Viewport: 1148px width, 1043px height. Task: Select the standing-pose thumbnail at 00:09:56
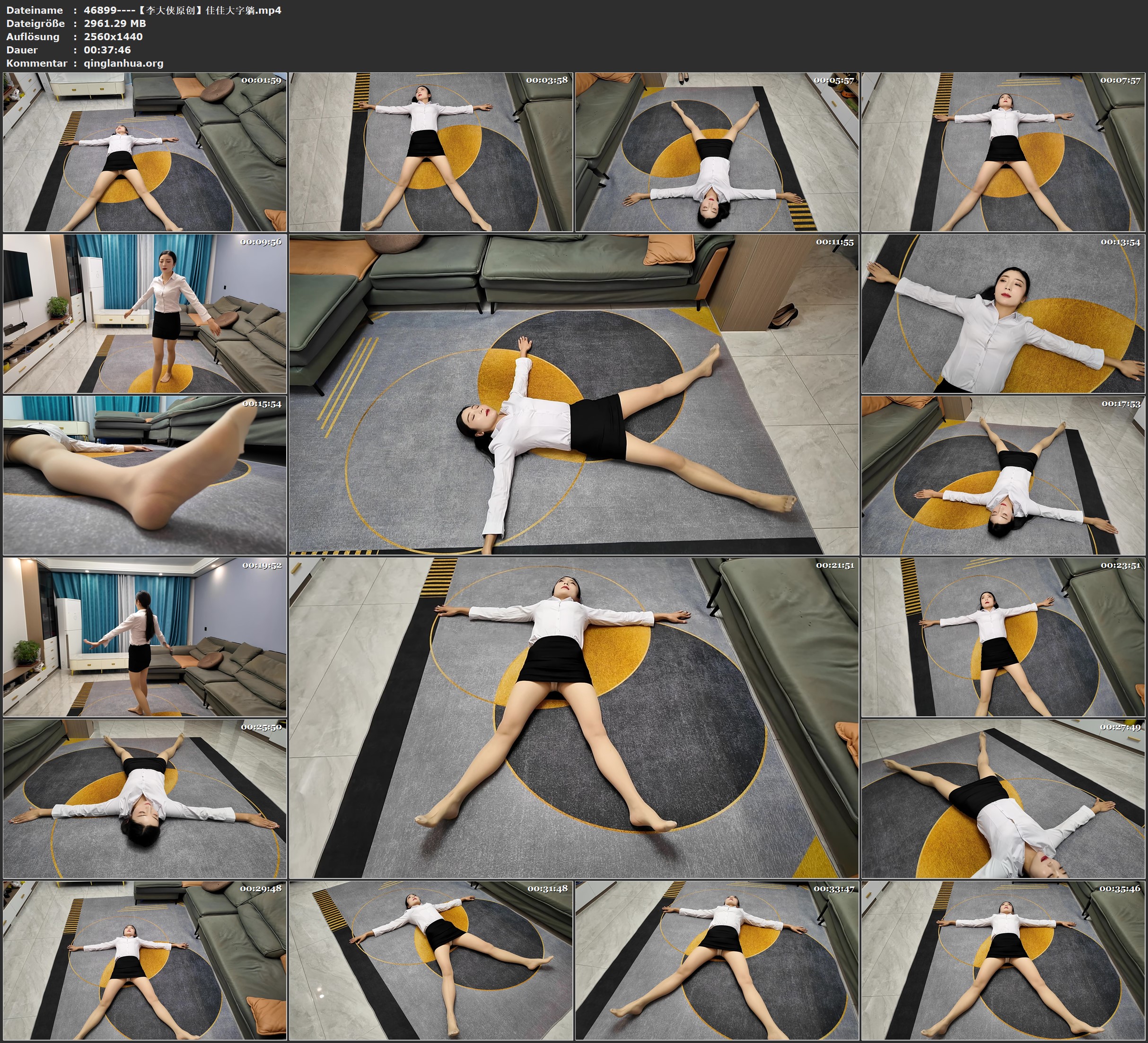pyautogui.click(x=145, y=313)
